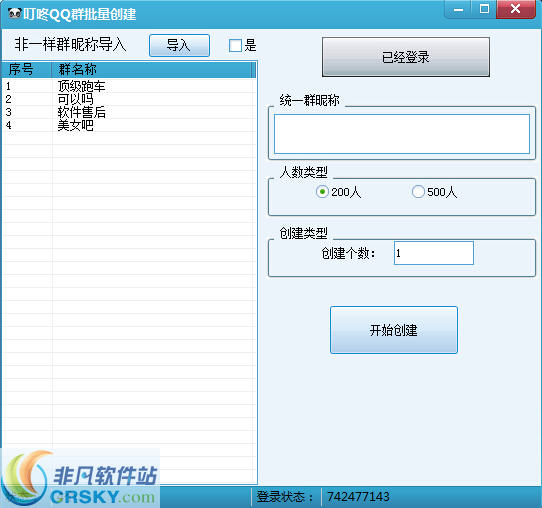The height and width of the screenshot is (508, 542).
Task: Click the 已经登录 button
Action: click(x=405, y=57)
